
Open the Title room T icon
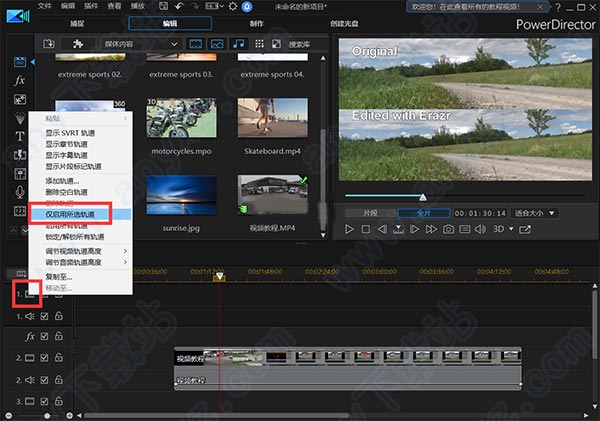[x=20, y=136]
